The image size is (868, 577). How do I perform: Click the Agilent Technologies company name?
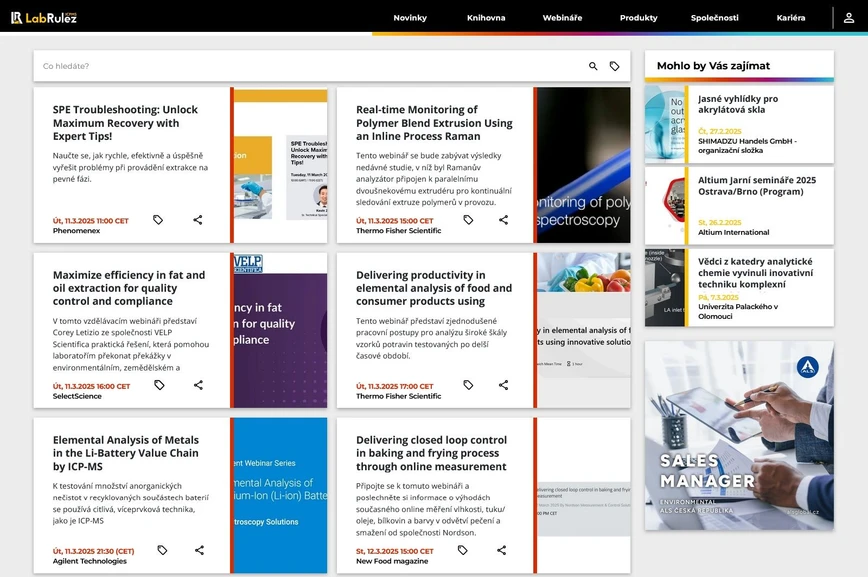click(x=90, y=561)
